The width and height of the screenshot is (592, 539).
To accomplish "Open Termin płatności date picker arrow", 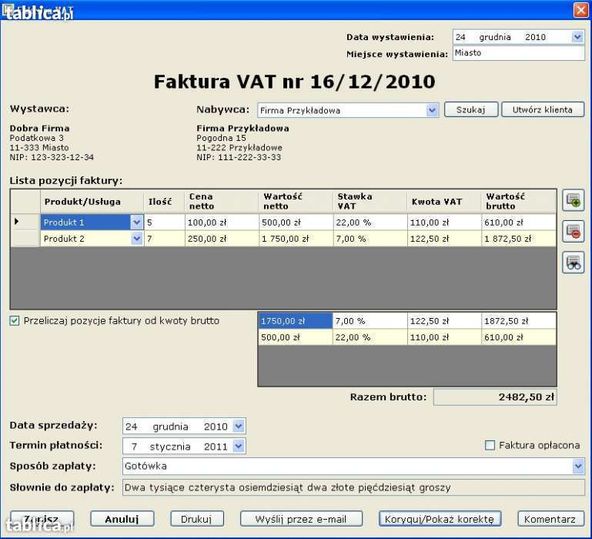I will (x=238, y=447).
